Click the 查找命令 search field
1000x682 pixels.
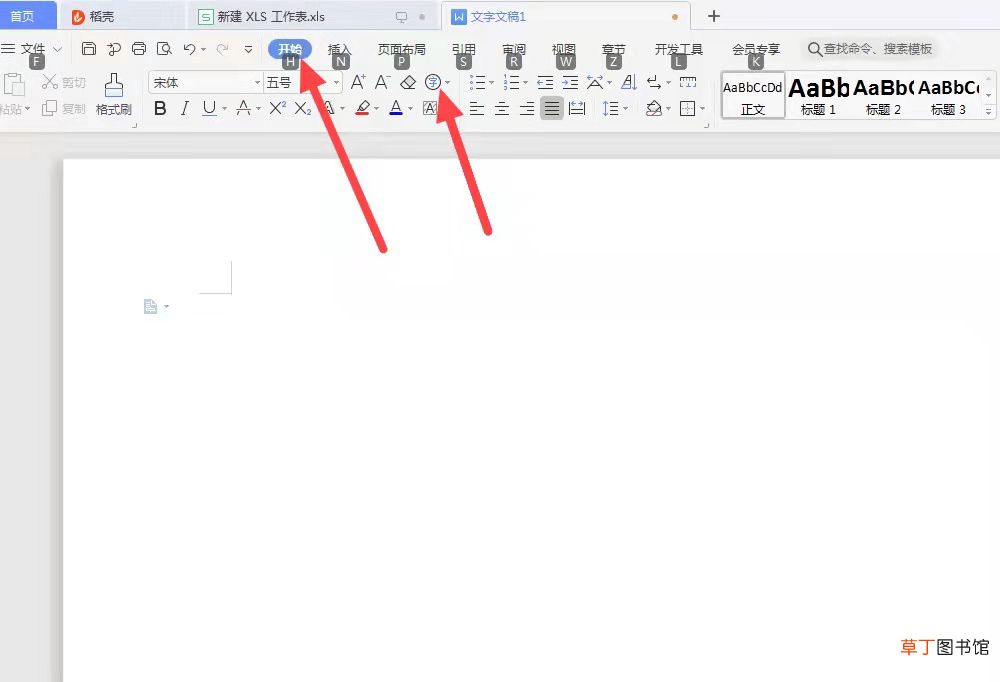coord(870,48)
